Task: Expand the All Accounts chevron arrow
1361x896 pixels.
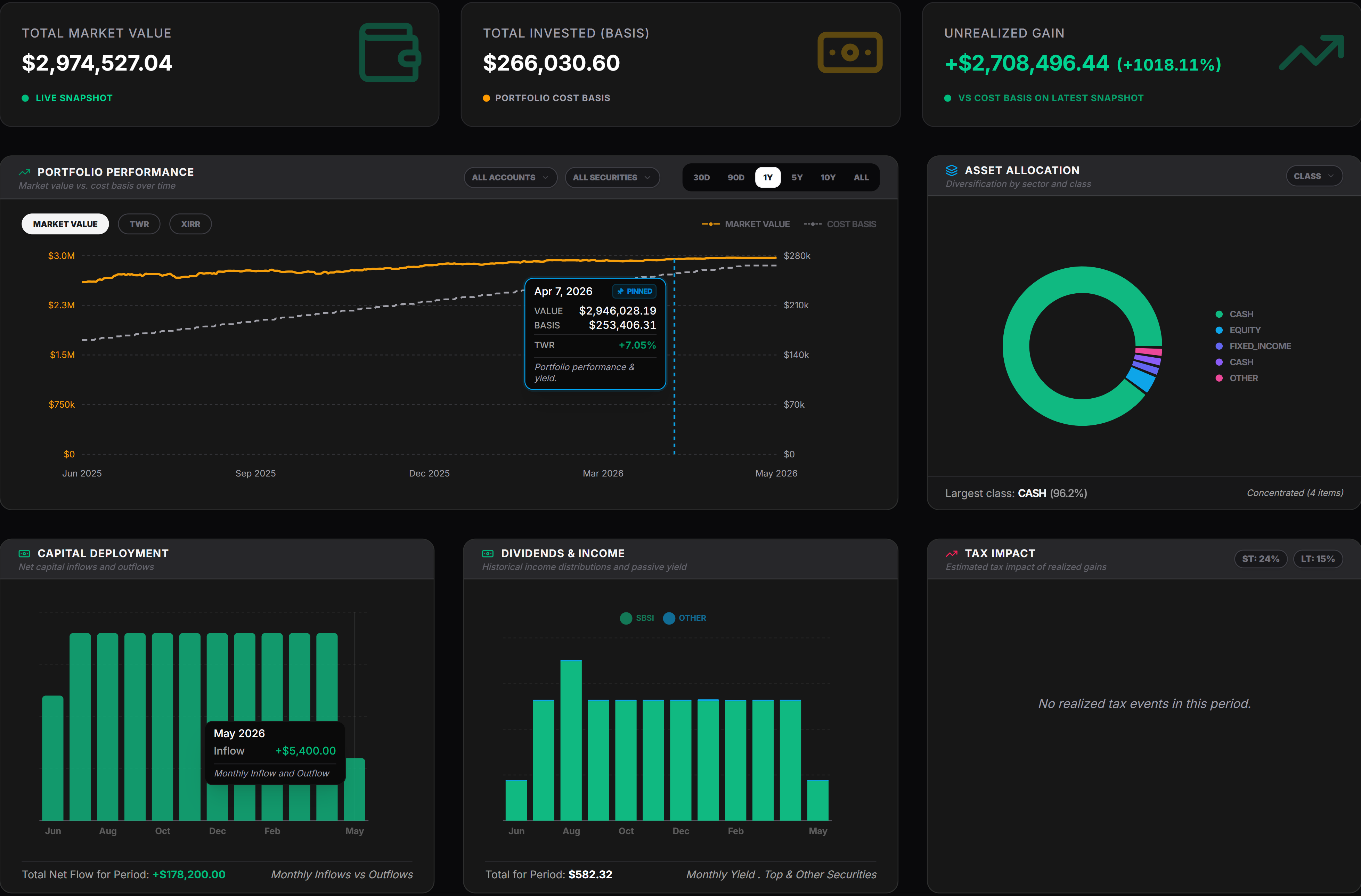Action: click(546, 177)
